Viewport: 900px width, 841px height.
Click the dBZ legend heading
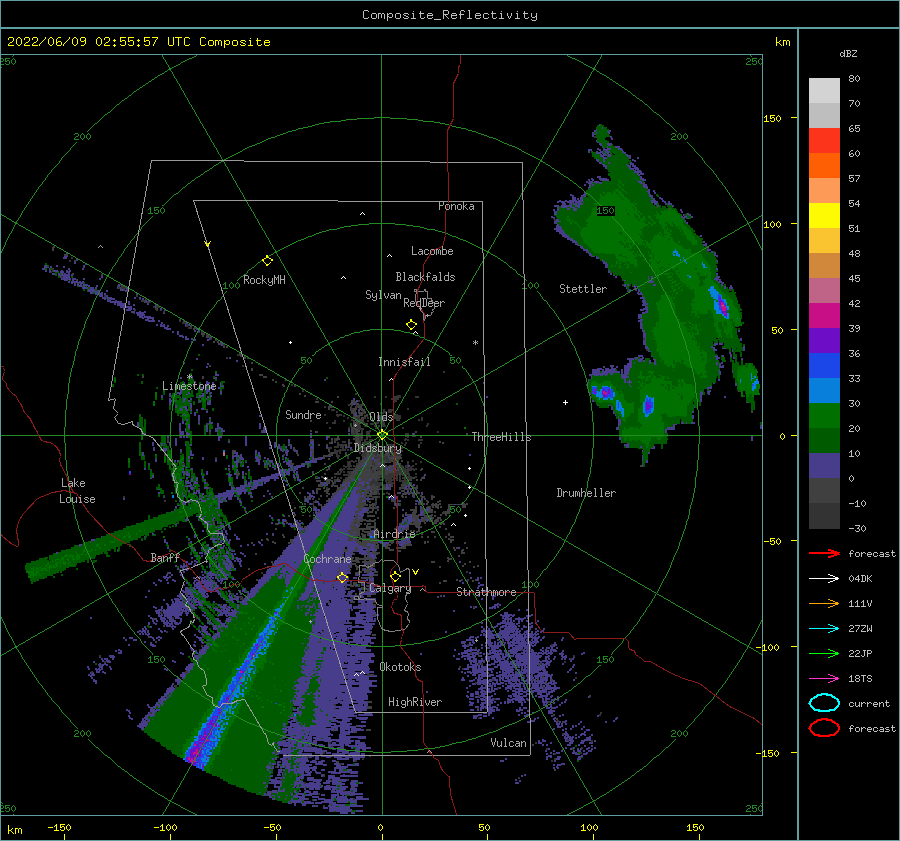pyautogui.click(x=848, y=53)
